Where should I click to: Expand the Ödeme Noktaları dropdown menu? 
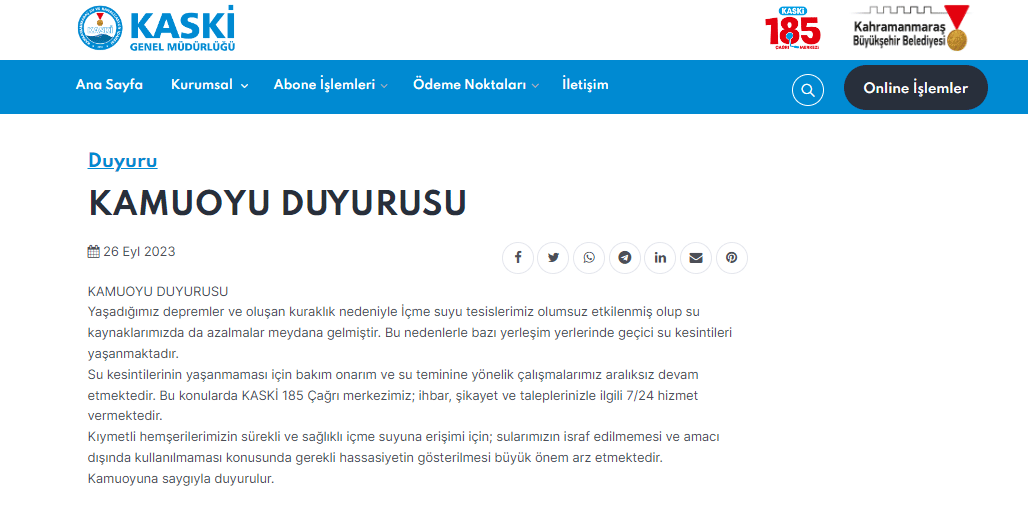475,85
